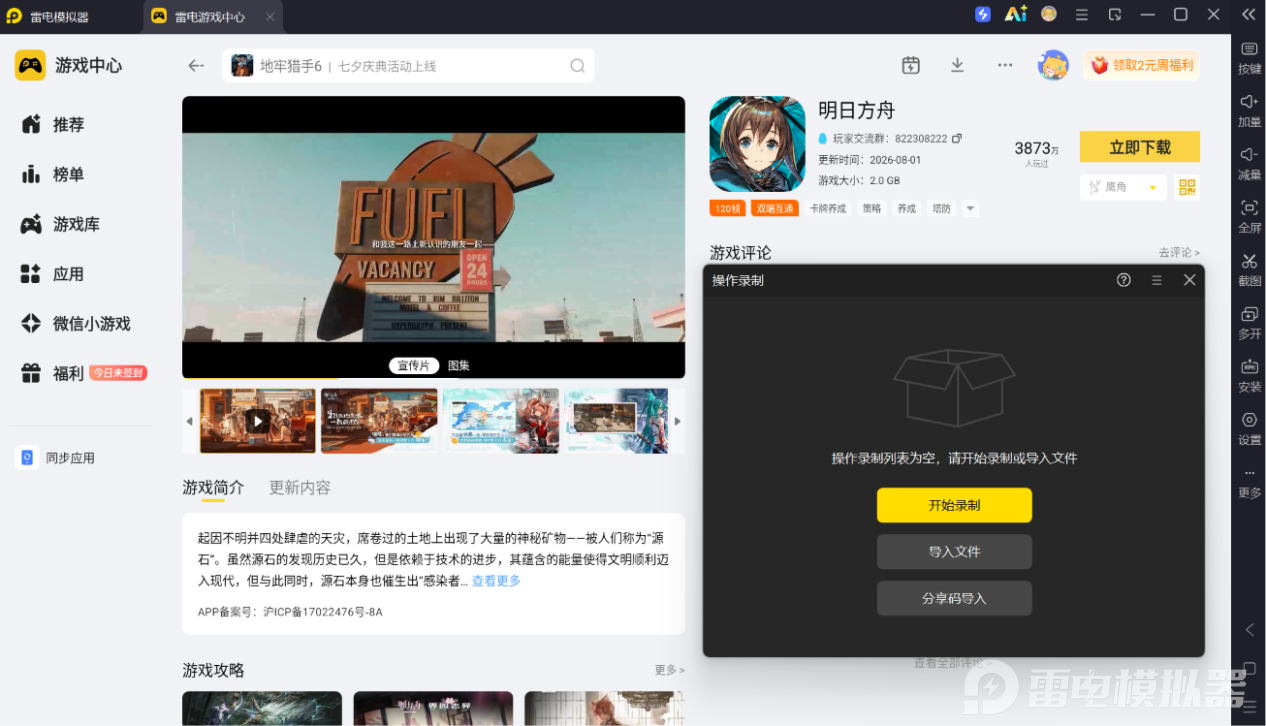The height and width of the screenshot is (726, 1266).
Task: Click the 分享码导入 button
Action: point(954,598)
